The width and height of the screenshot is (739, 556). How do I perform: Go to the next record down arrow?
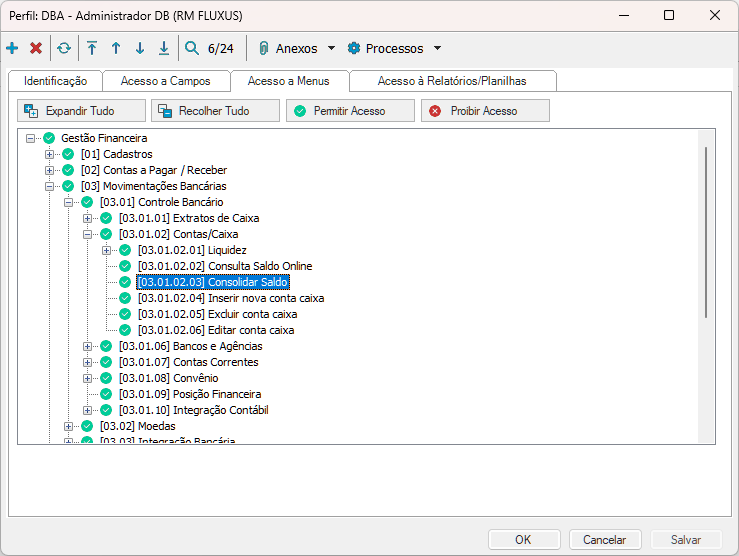click(x=140, y=48)
